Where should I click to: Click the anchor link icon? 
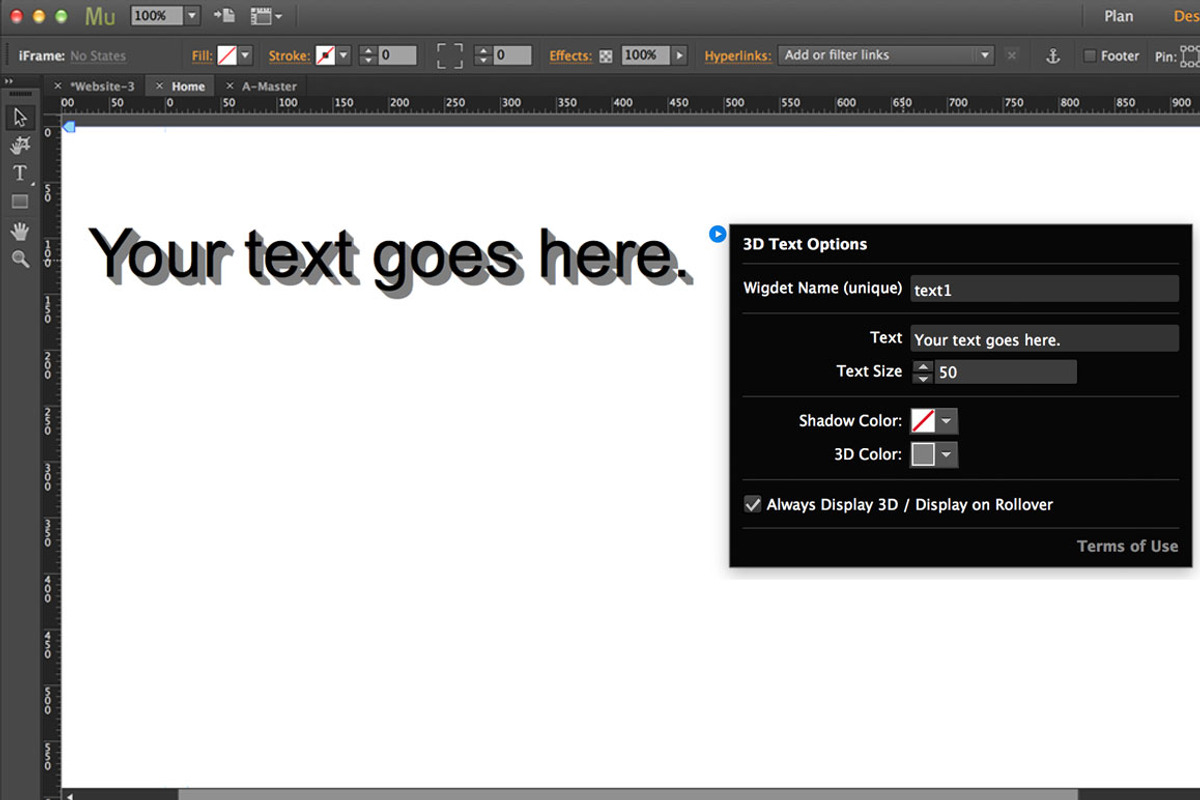1052,56
